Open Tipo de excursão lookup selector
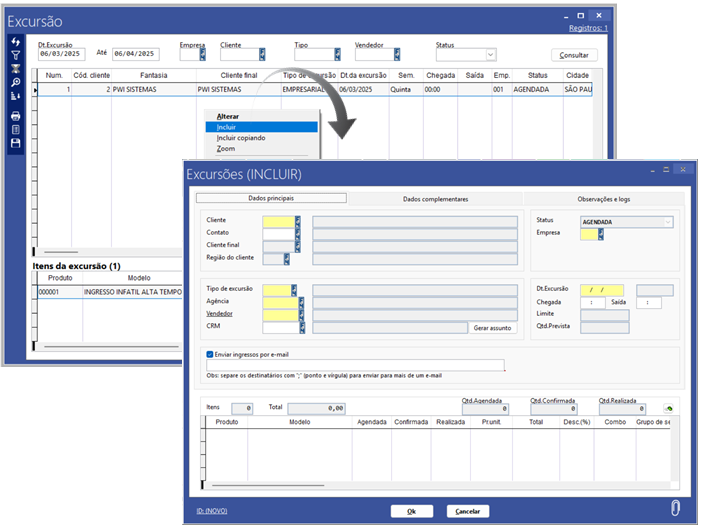Viewport: 720px width, 532px height. 296,290
